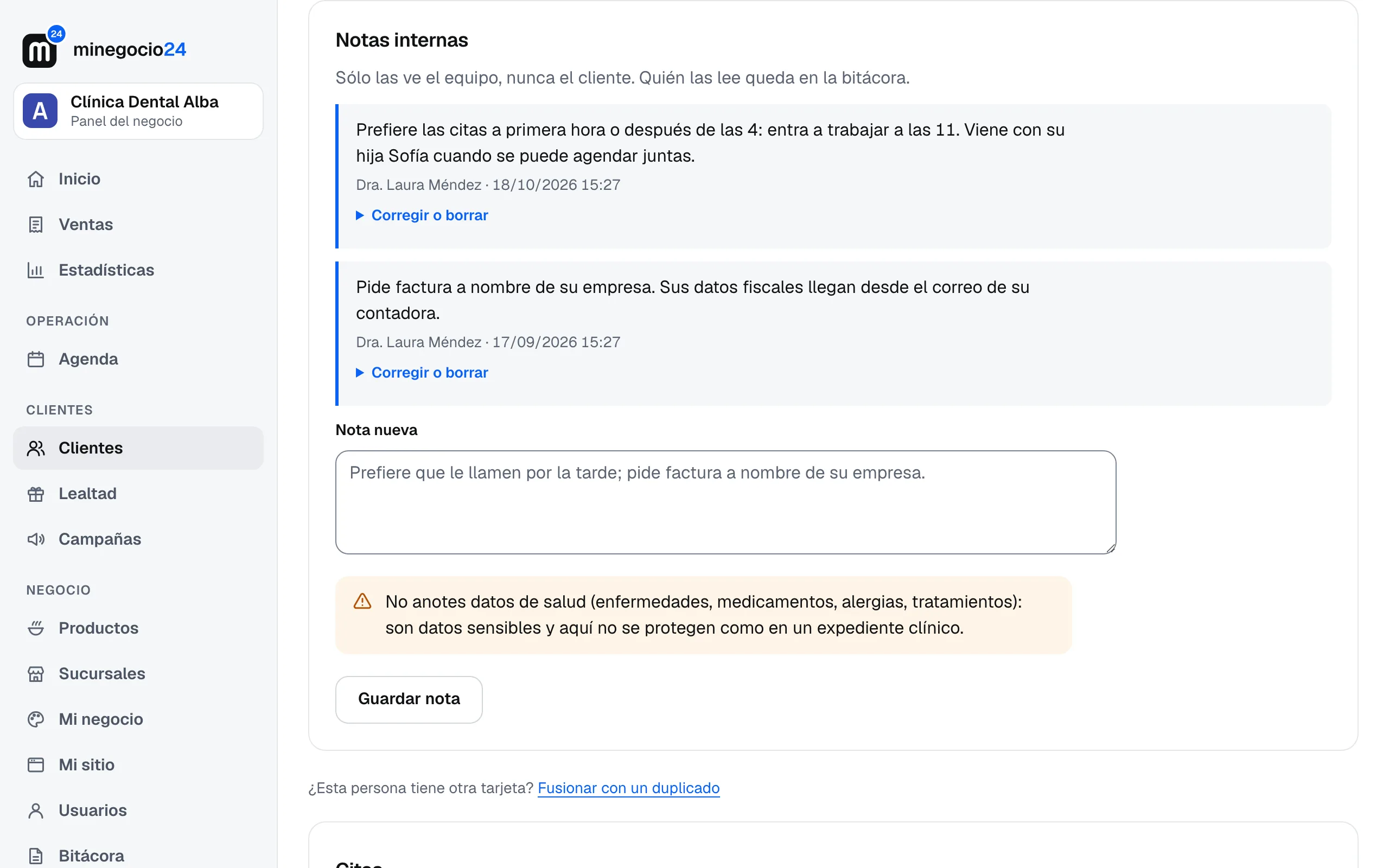1389x868 pixels.
Task: Click the Agenda calendar icon
Action: pyautogui.click(x=36, y=359)
